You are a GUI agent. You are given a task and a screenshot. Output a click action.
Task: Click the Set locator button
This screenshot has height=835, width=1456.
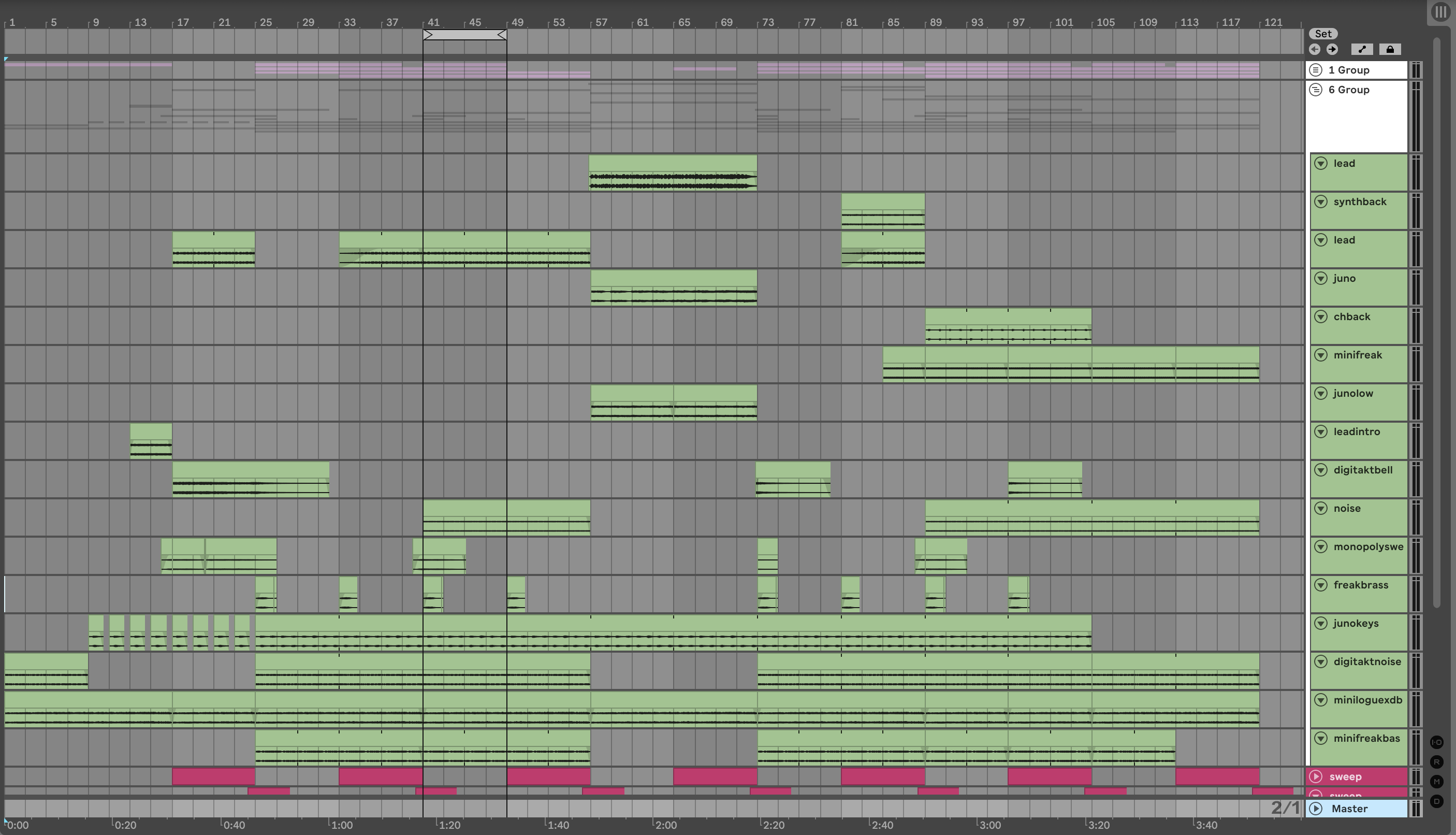click(x=1323, y=34)
